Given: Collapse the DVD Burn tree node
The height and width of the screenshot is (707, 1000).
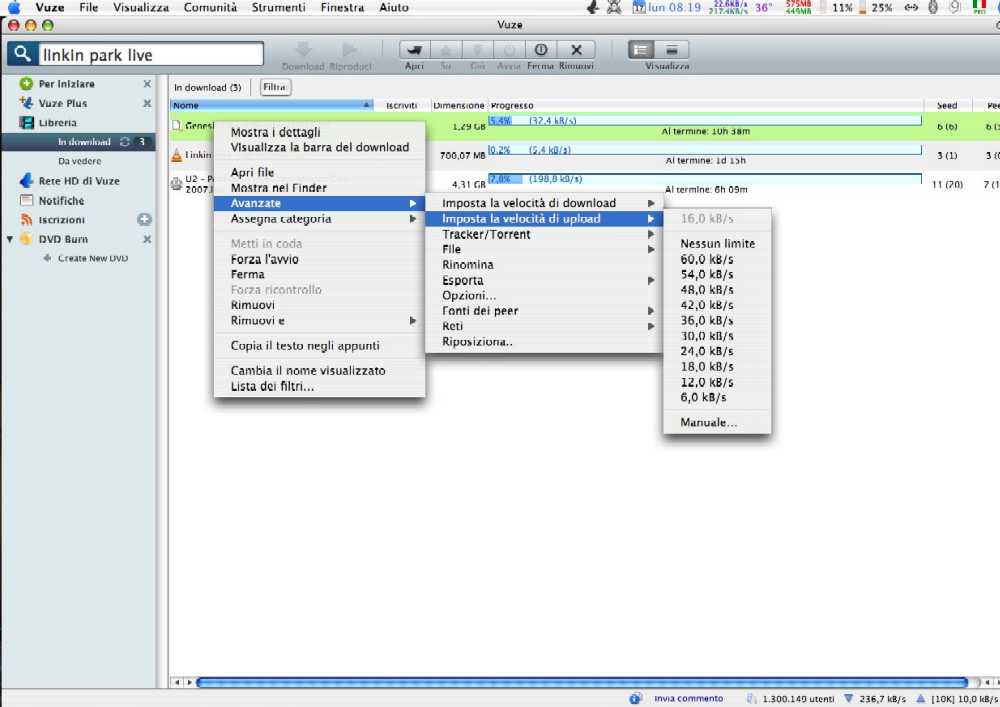Looking at the screenshot, I should coord(10,240).
